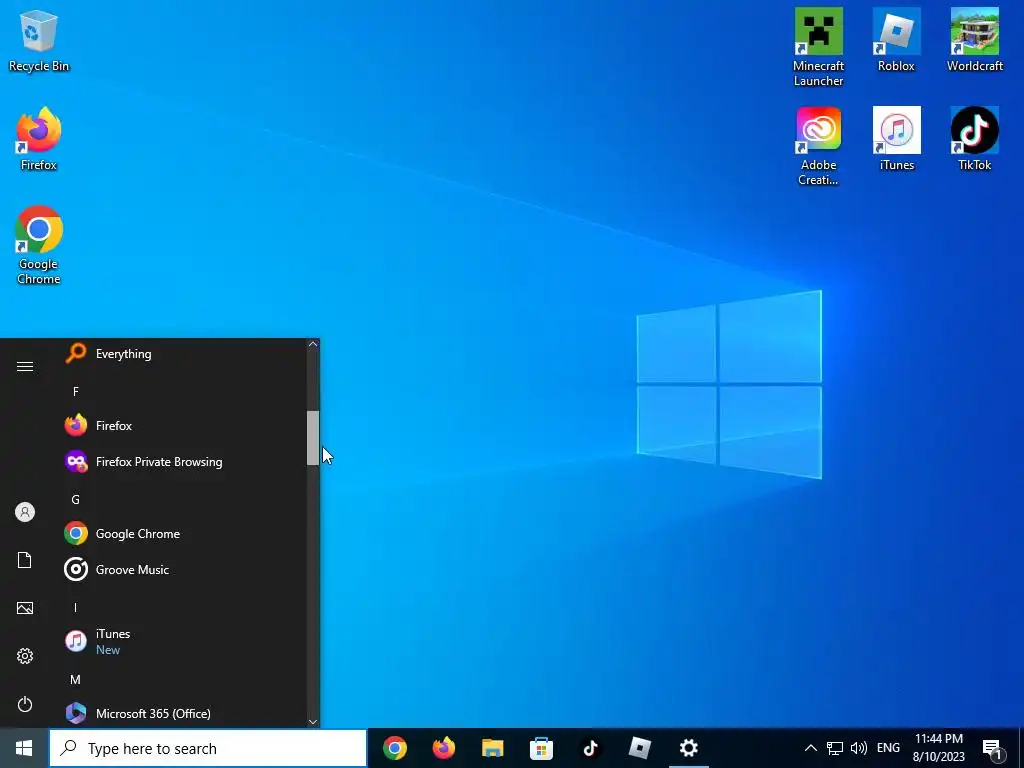Viewport: 1024px width, 768px height.
Task: Click the Start menu scrollbar thumb
Action: tap(313, 438)
